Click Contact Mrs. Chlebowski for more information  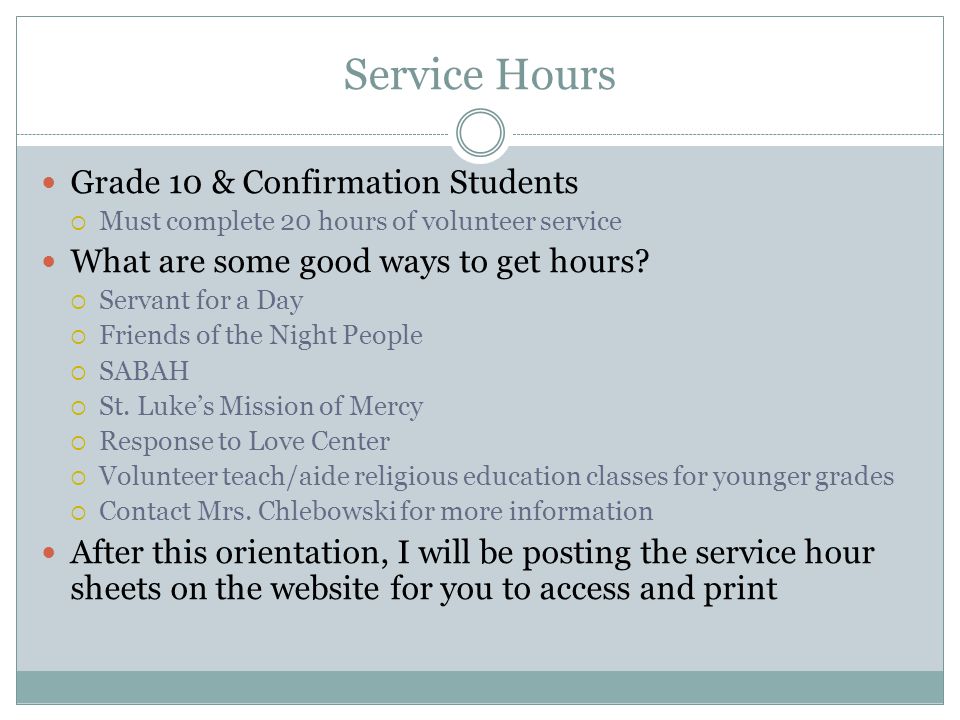(376, 511)
